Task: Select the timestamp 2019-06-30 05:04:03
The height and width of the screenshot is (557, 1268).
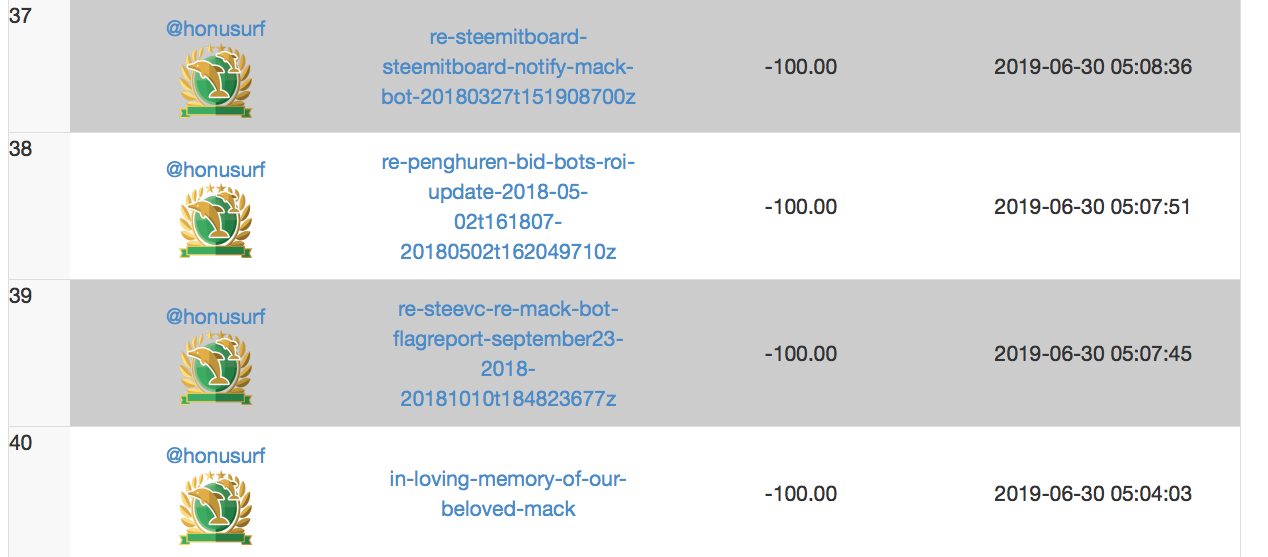Action: pos(1093,494)
